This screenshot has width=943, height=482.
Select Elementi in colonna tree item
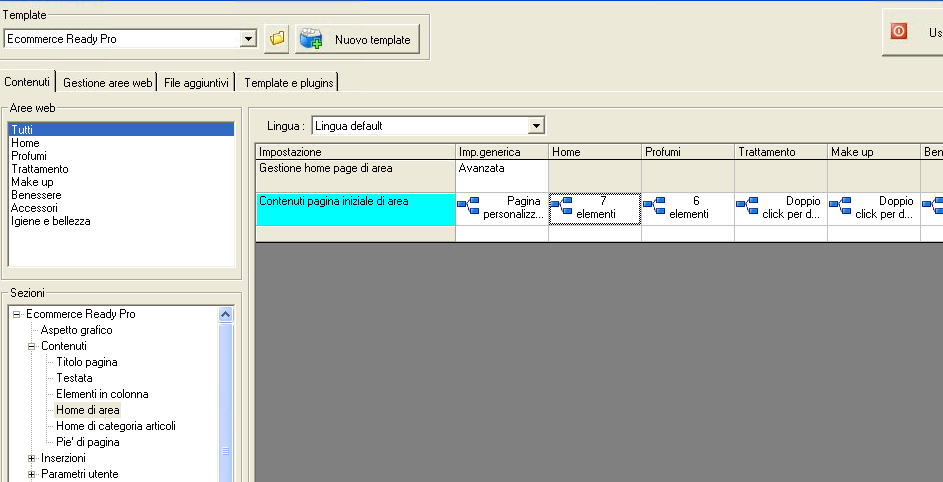(x=102, y=394)
